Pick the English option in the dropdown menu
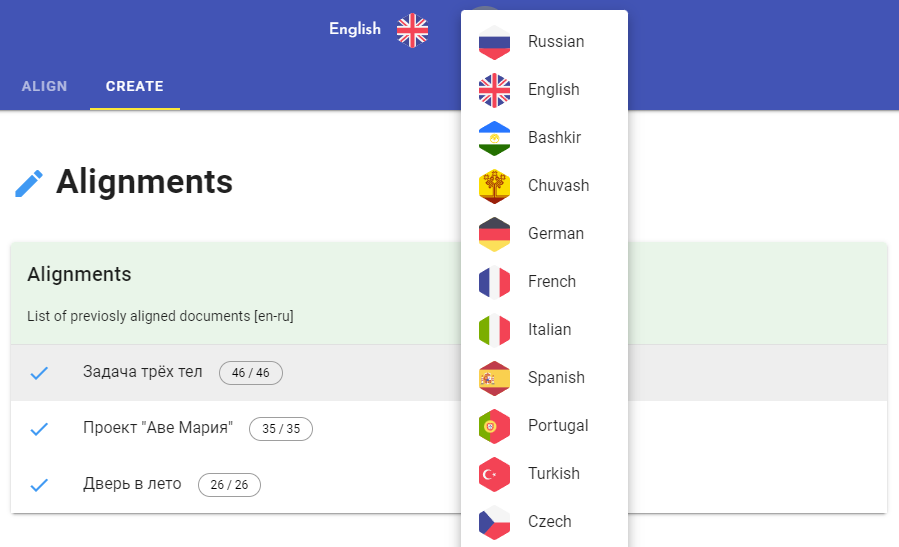 [553, 90]
